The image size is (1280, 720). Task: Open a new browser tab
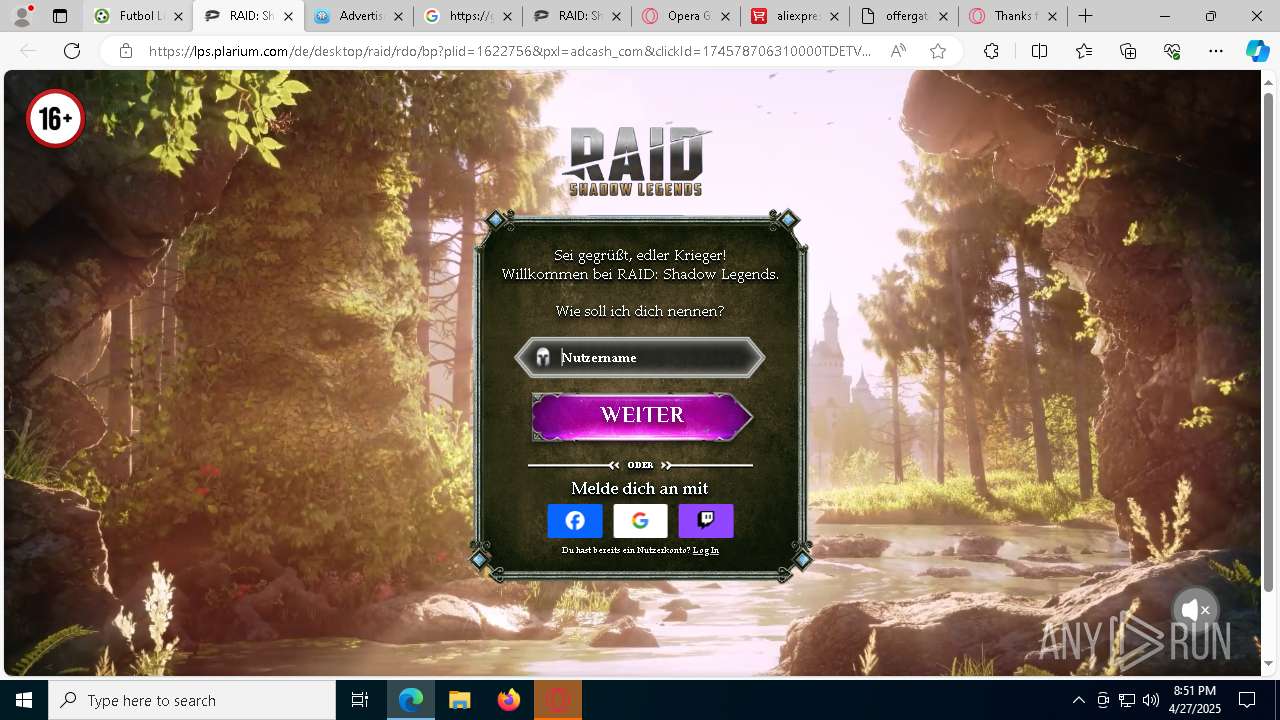(1085, 16)
